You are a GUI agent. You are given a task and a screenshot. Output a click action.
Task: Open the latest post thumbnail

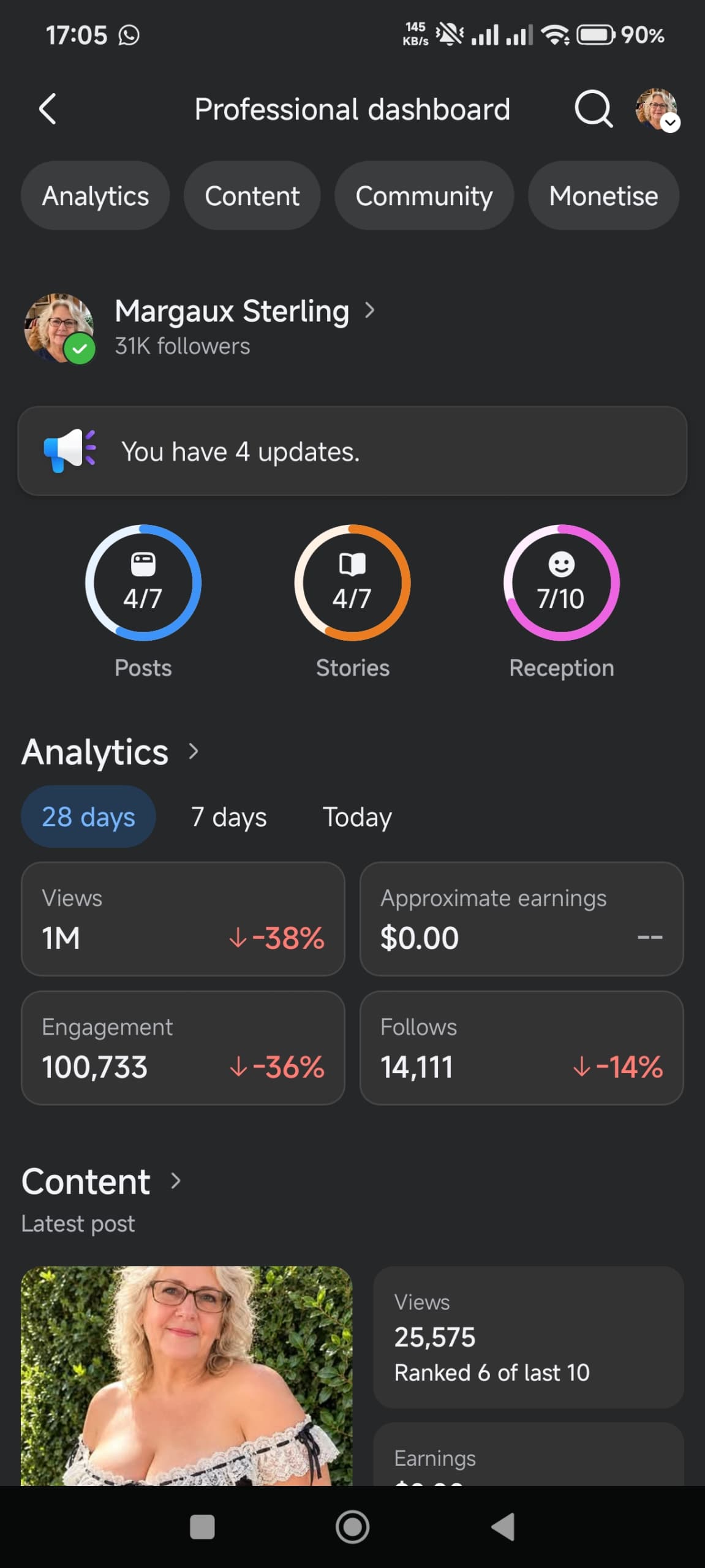coord(186,1376)
